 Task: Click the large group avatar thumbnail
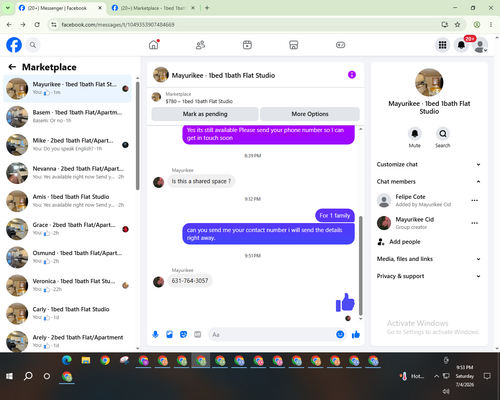click(429, 82)
